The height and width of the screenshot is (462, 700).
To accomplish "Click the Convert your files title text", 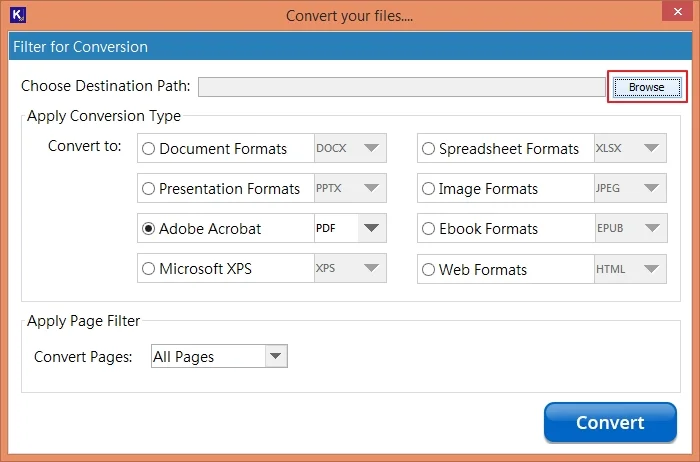I will pyautogui.click(x=350, y=16).
